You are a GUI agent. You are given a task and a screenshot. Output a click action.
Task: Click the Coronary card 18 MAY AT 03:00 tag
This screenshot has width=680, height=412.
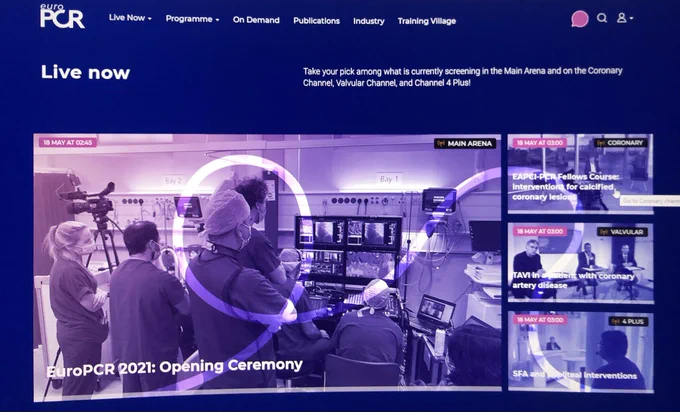pyautogui.click(x=540, y=143)
